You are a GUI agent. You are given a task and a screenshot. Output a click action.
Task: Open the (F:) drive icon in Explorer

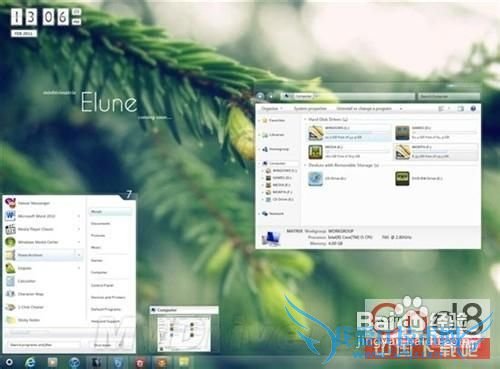tap(402, 152)
